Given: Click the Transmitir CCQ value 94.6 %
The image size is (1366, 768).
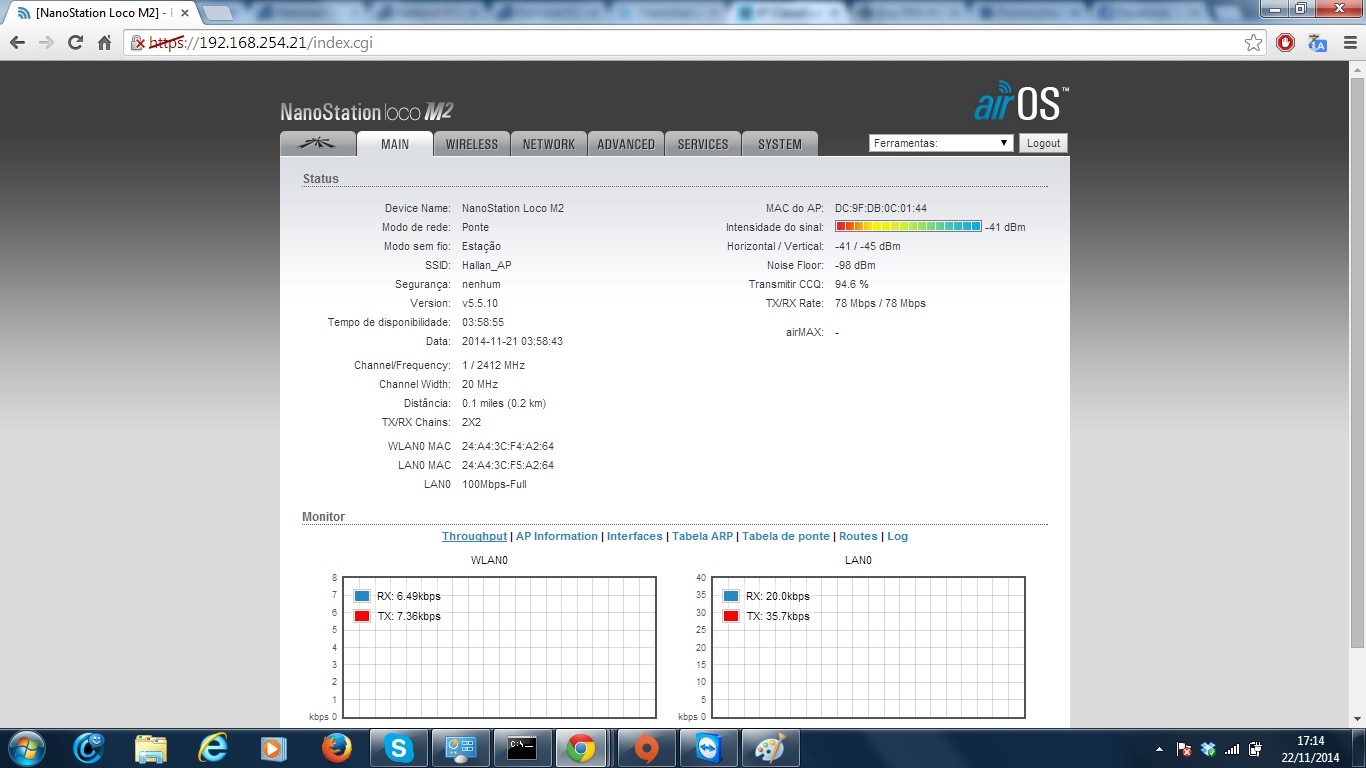Looking at the screenshot, I should click(852, 284).
